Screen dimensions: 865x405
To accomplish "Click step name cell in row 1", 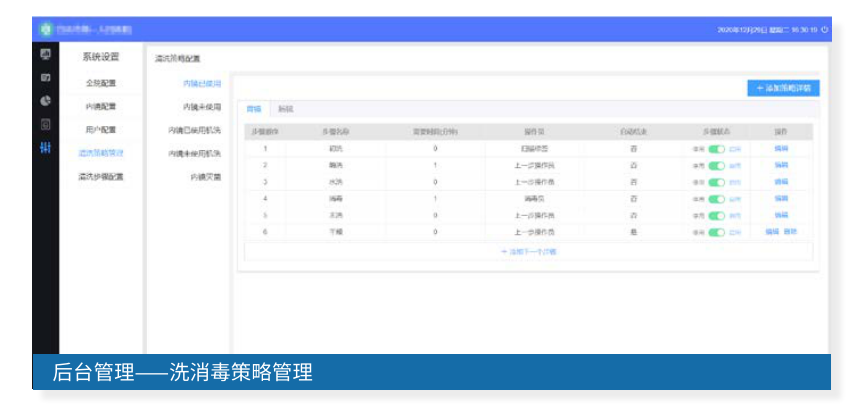I will [x=336, y=149].
